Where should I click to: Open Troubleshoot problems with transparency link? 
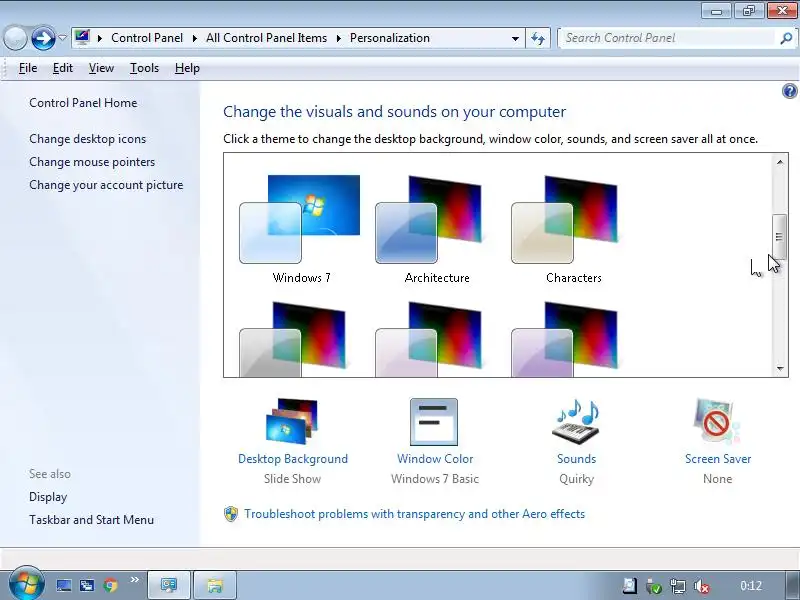414,514
